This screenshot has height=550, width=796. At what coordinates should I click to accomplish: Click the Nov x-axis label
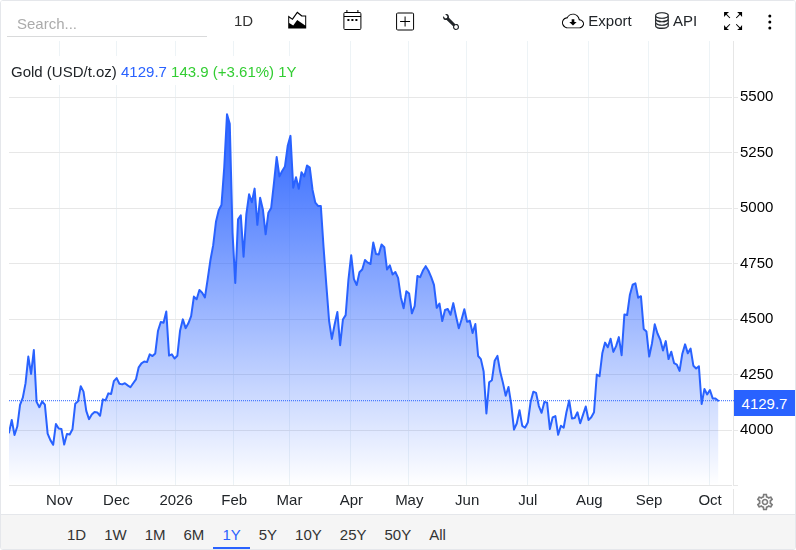59,500
